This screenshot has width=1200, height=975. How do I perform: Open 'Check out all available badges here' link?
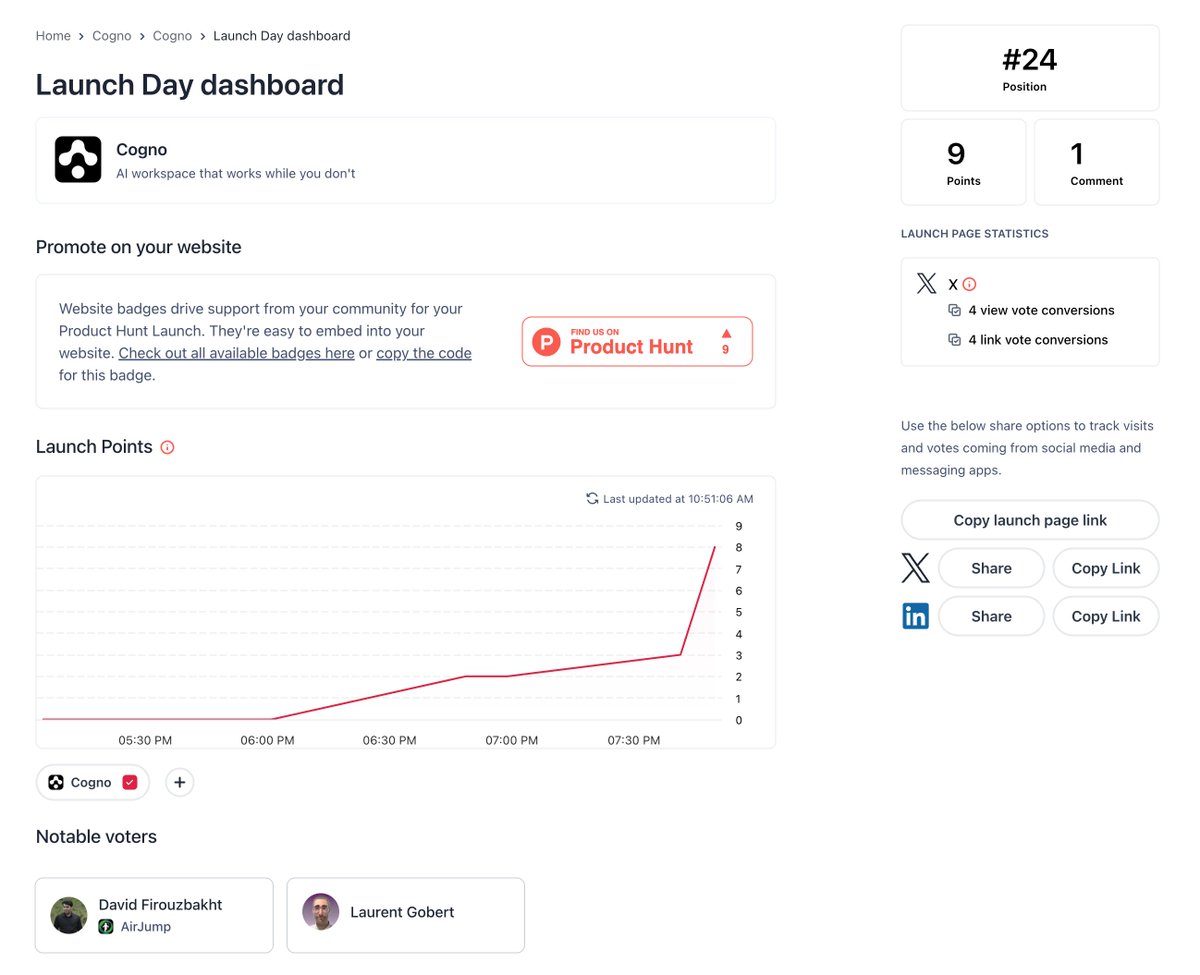pyautogui.click(x=236, y=353)
